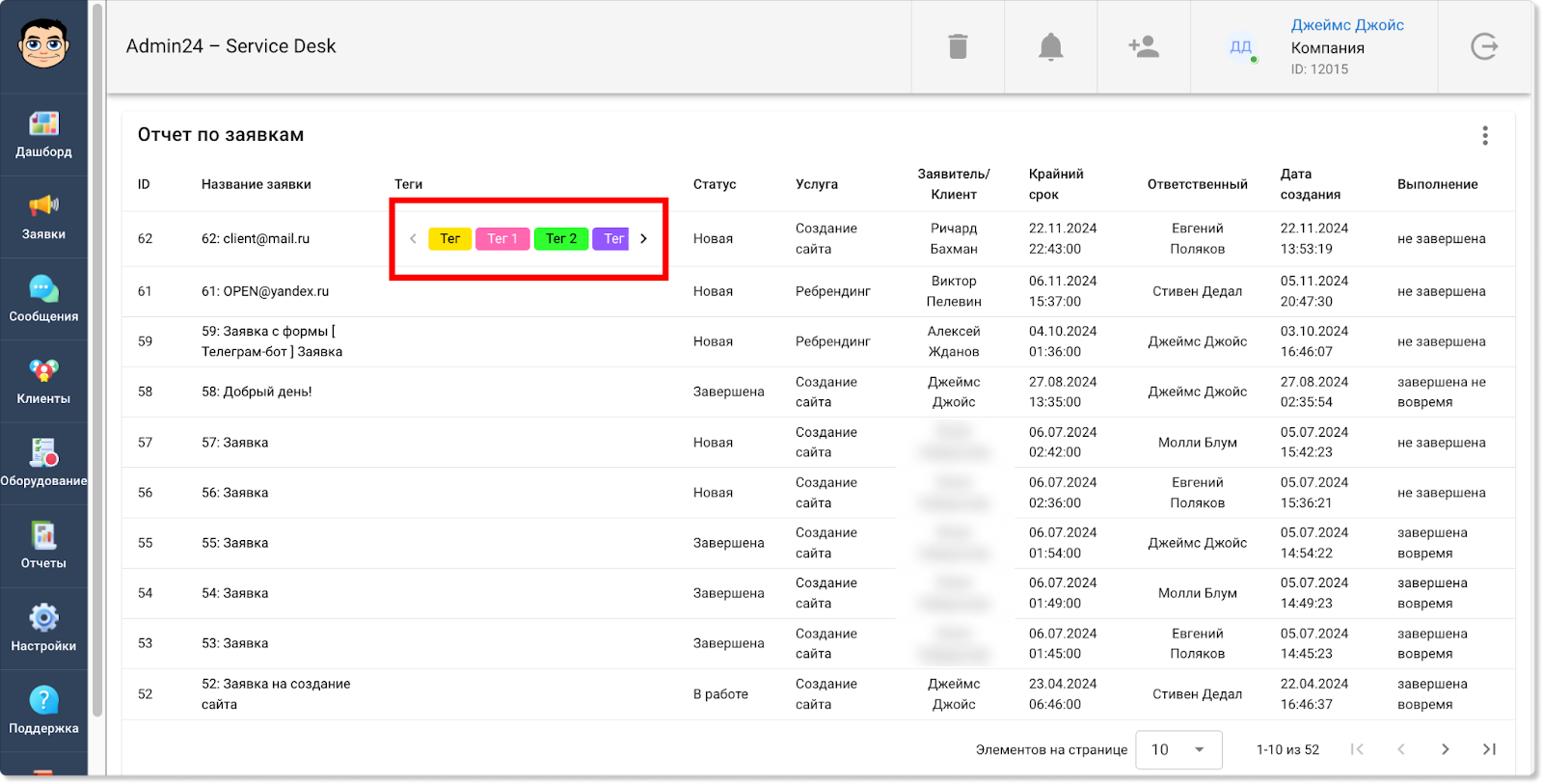Image resolution: width=1543 pixels, height=784 pixels.
Task: Click the page title Admin24 – Service Desk
Action: pyautogui.click(x=231, y=46)
